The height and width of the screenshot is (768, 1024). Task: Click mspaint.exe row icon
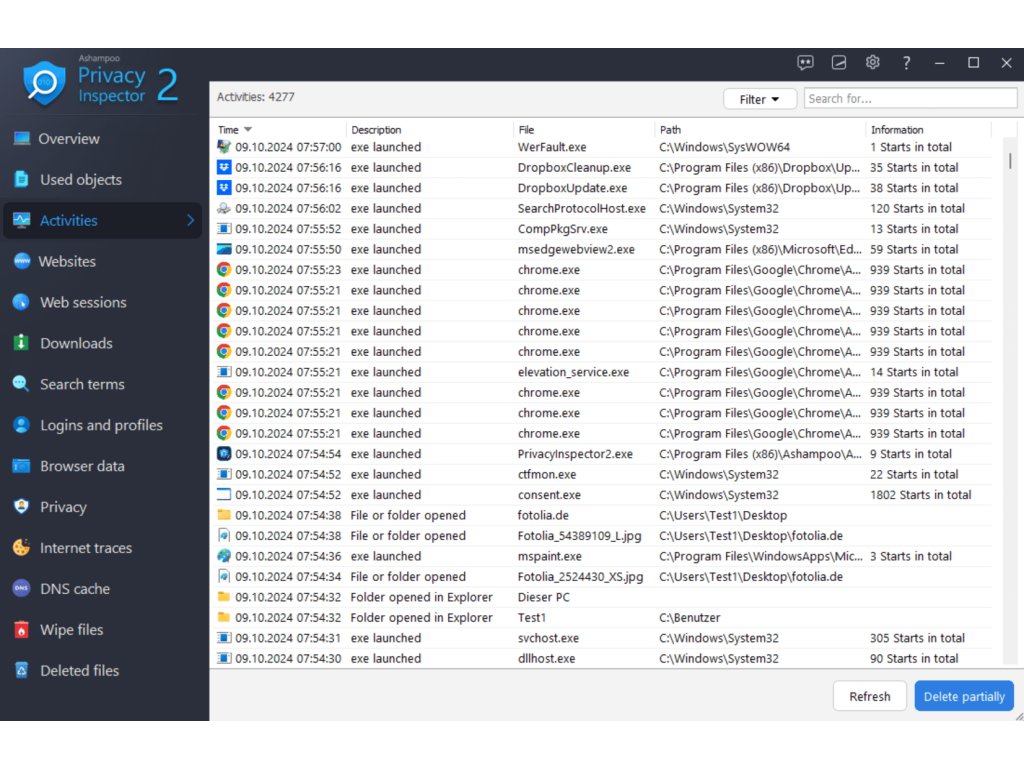[x=224, y=556]
